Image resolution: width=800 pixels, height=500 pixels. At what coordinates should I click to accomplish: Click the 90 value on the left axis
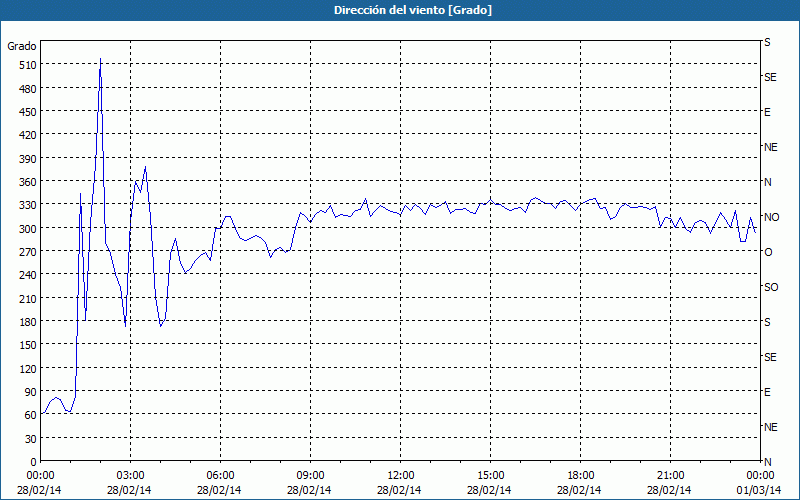31,392
